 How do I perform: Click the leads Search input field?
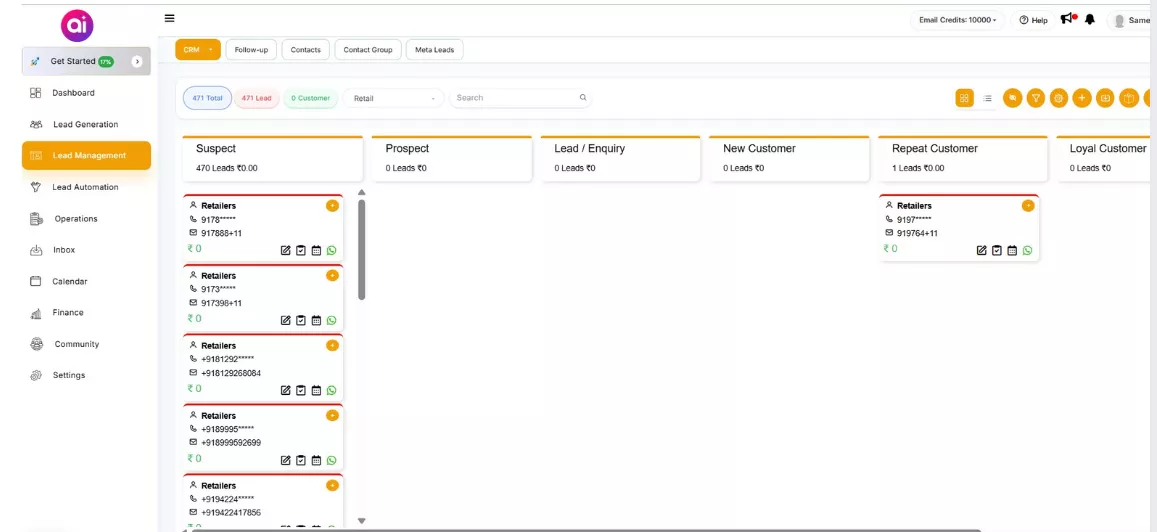coord(515,98)
